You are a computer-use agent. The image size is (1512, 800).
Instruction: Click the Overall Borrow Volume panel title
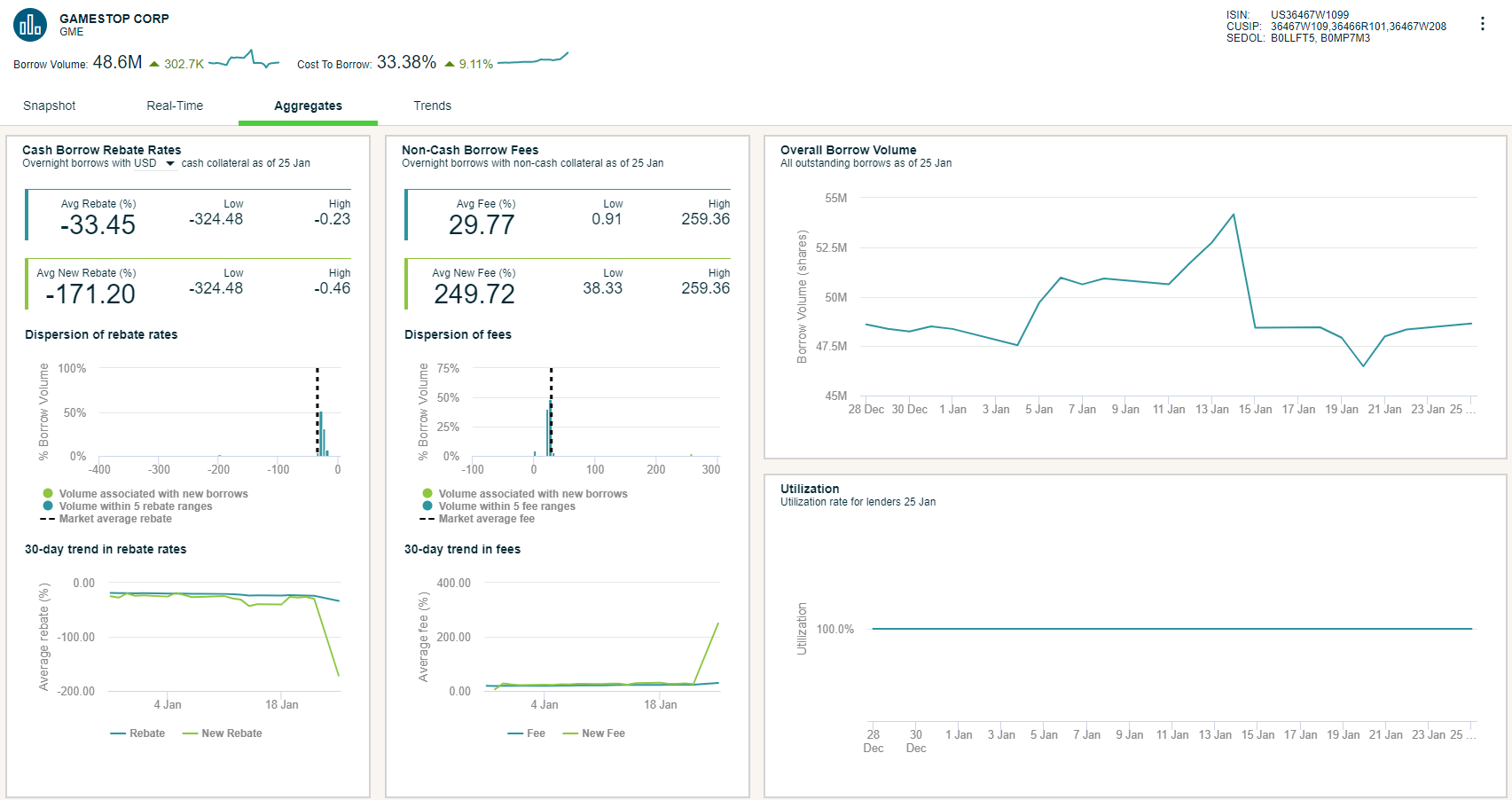tap(849, 150)
